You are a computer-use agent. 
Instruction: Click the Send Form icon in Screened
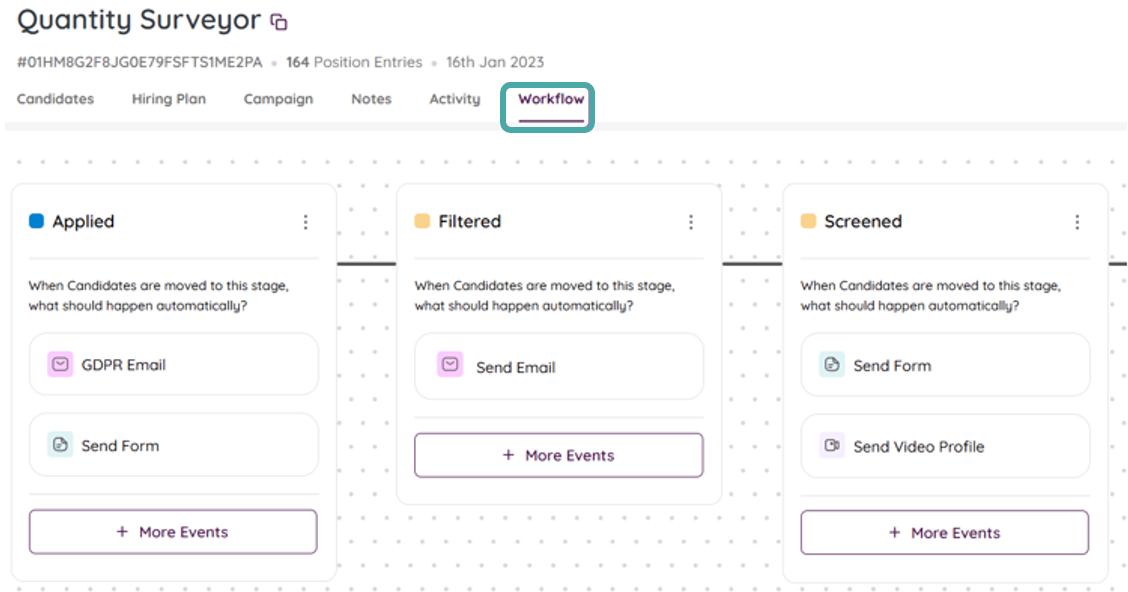tap(832, 365)
